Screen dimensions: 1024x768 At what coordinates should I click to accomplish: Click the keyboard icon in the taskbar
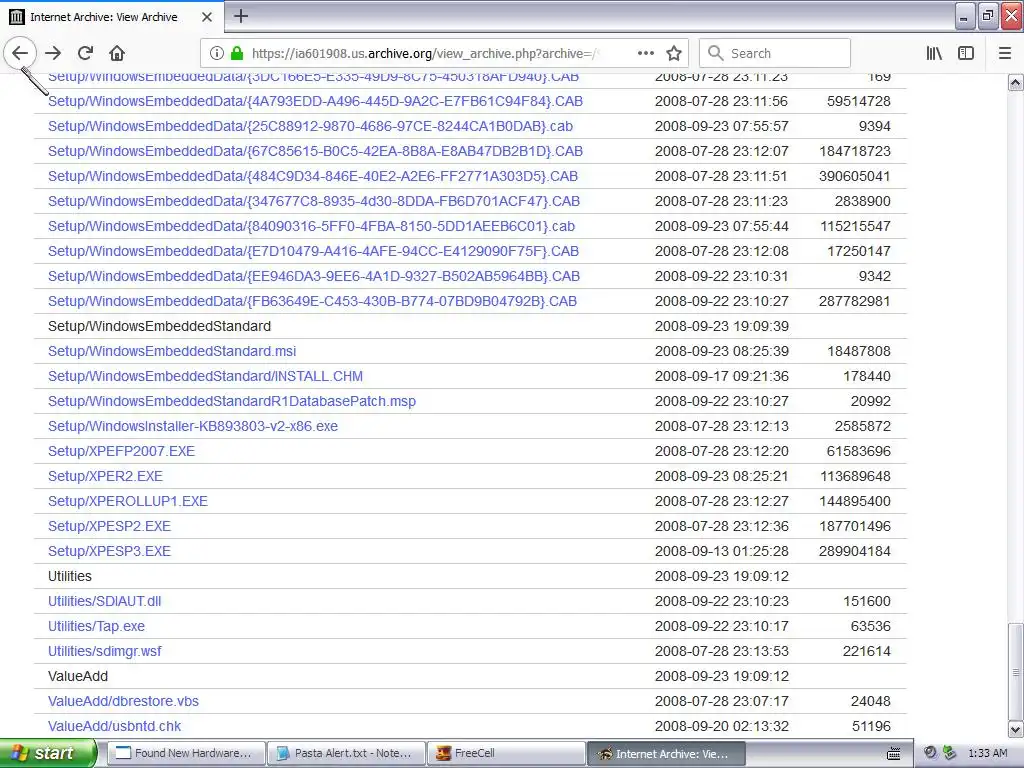tap(893, 754)
